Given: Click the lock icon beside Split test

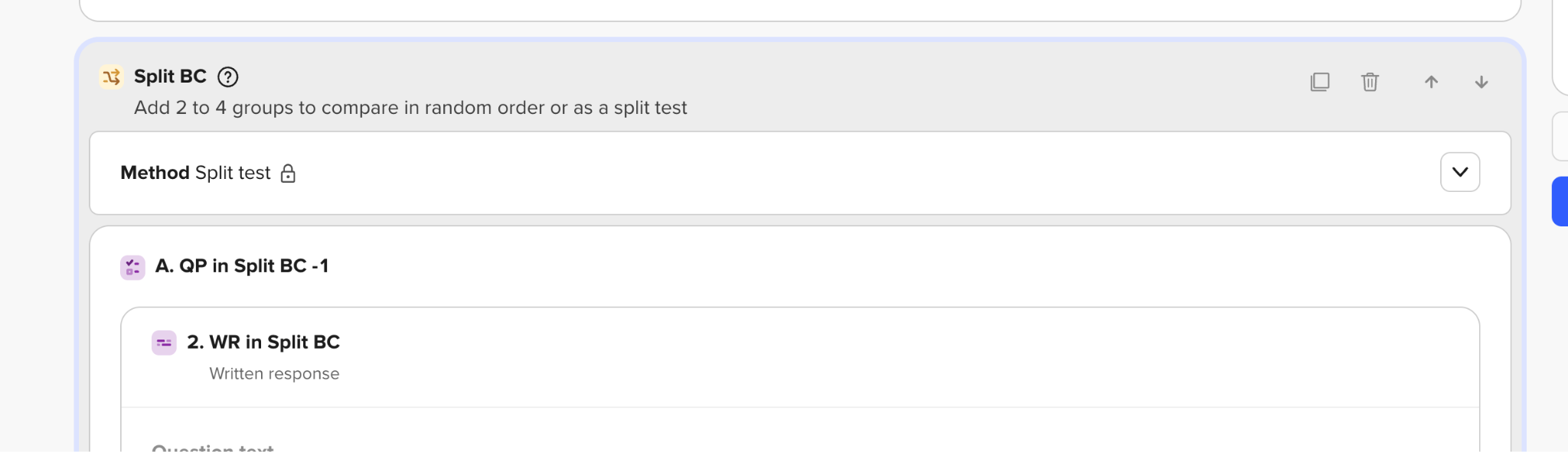Looking at the screenshot, I should click(x=288, y=174).
